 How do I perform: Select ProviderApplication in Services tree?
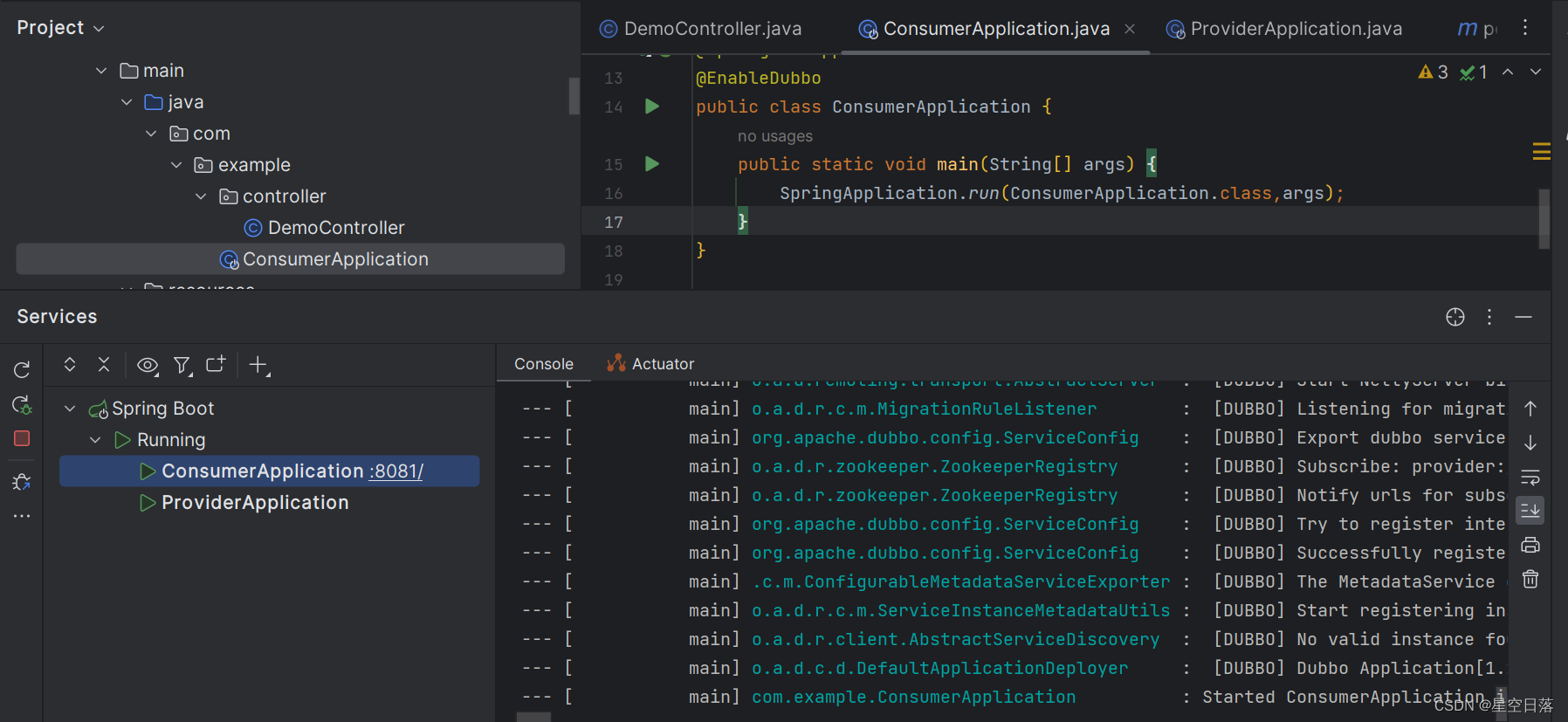tap(244, 503)
